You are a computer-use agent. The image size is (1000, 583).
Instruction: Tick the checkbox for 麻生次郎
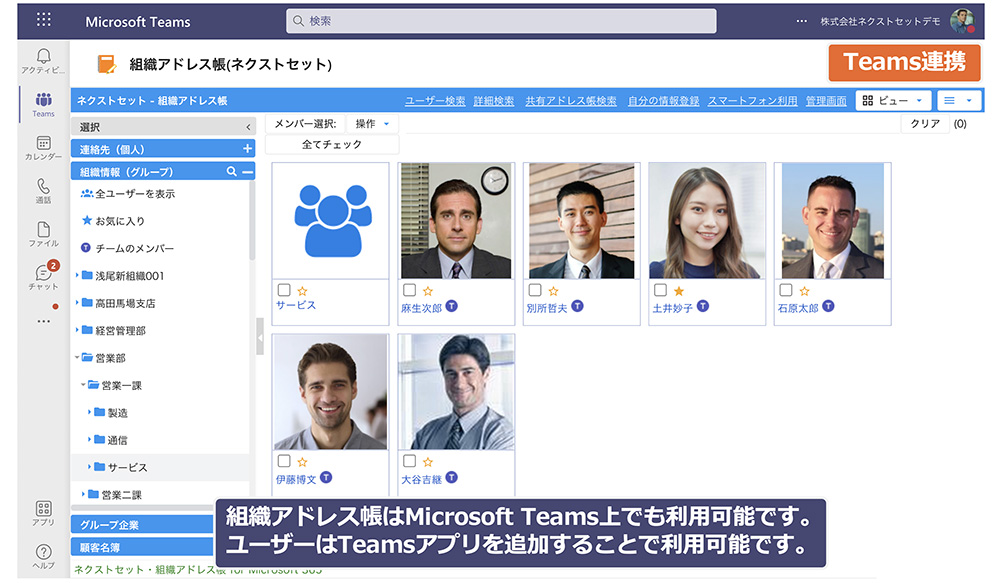click(409, 290)
